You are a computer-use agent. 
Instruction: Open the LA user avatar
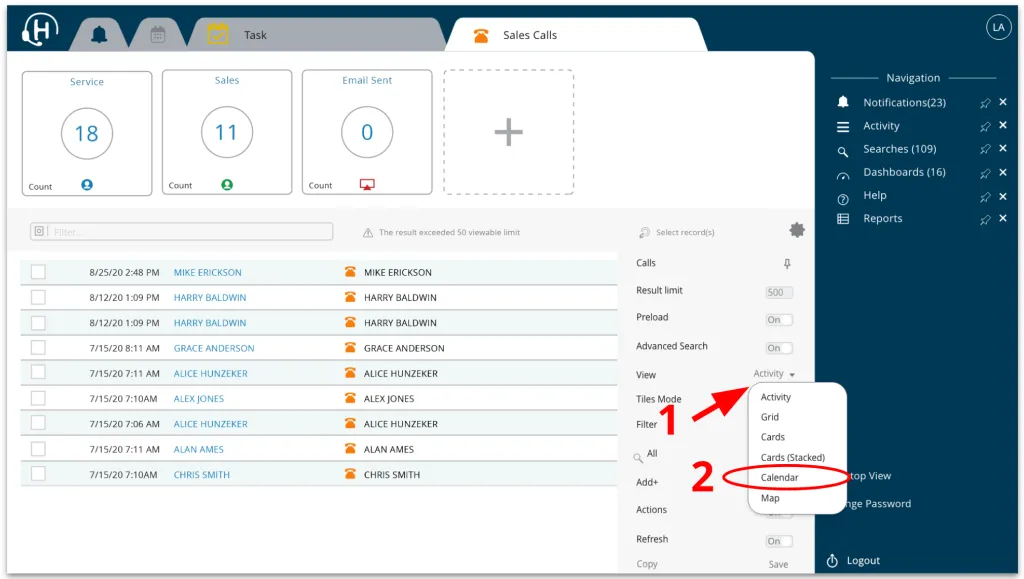pyautogui.click(x=998, y=27)
